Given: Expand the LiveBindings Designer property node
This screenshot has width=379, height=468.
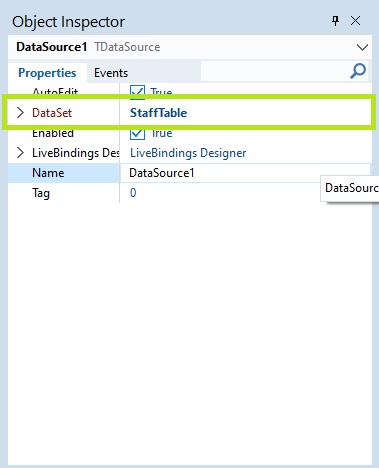Looking at the screenshot, I should tap(20, 153).
